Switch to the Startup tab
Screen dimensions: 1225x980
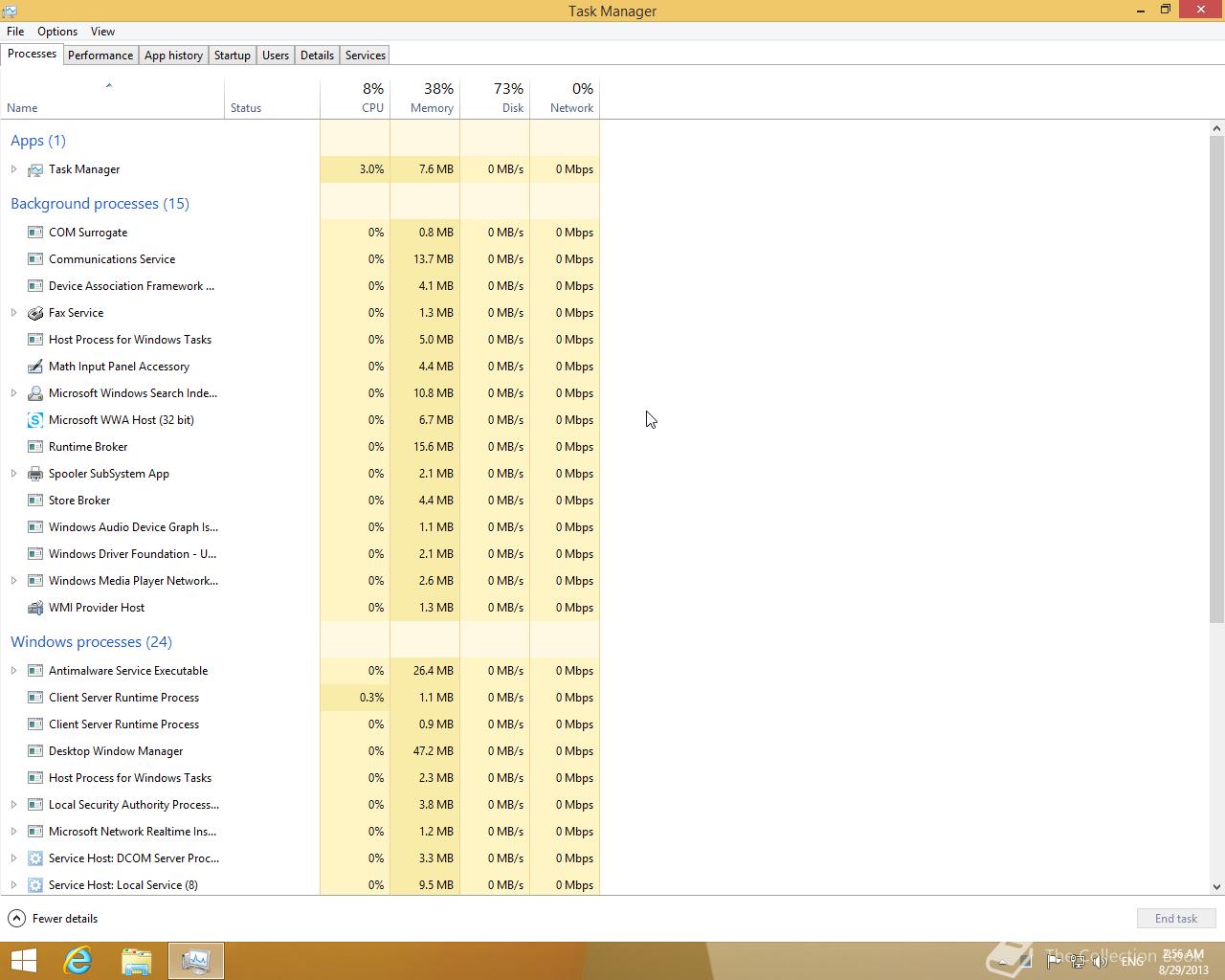tap(232, 56)
